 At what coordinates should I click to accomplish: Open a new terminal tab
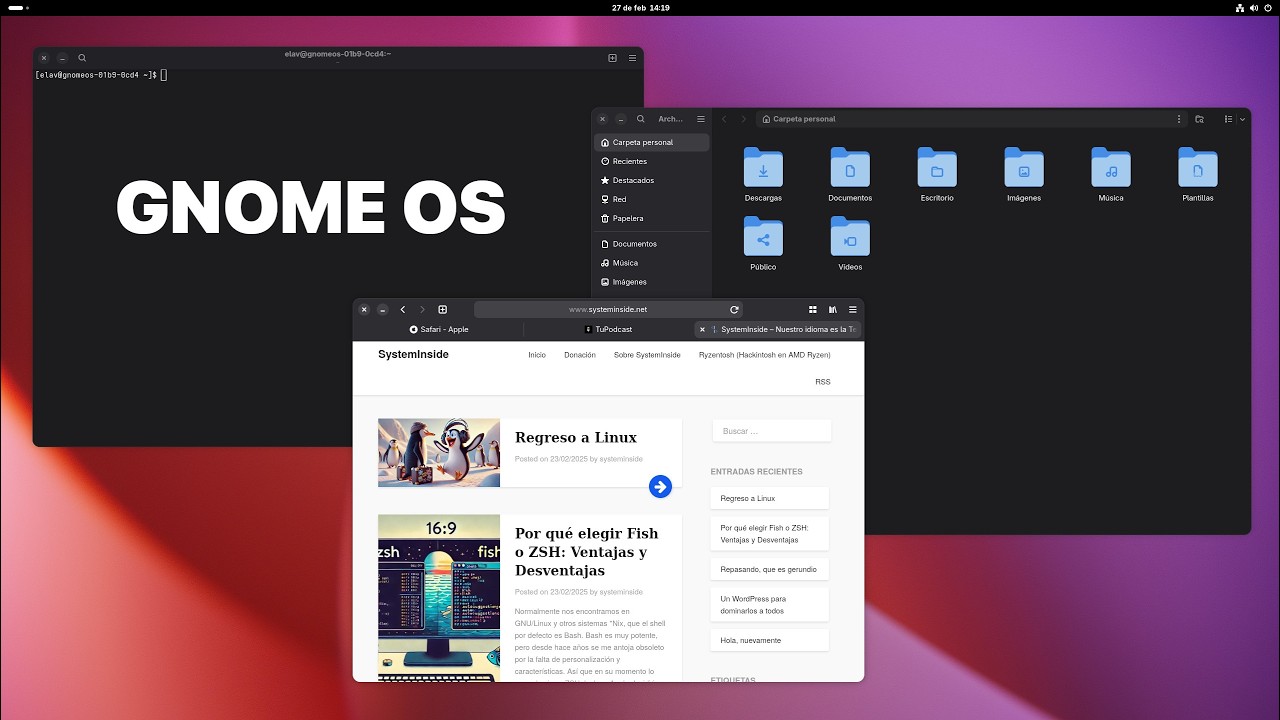(613, 58)
